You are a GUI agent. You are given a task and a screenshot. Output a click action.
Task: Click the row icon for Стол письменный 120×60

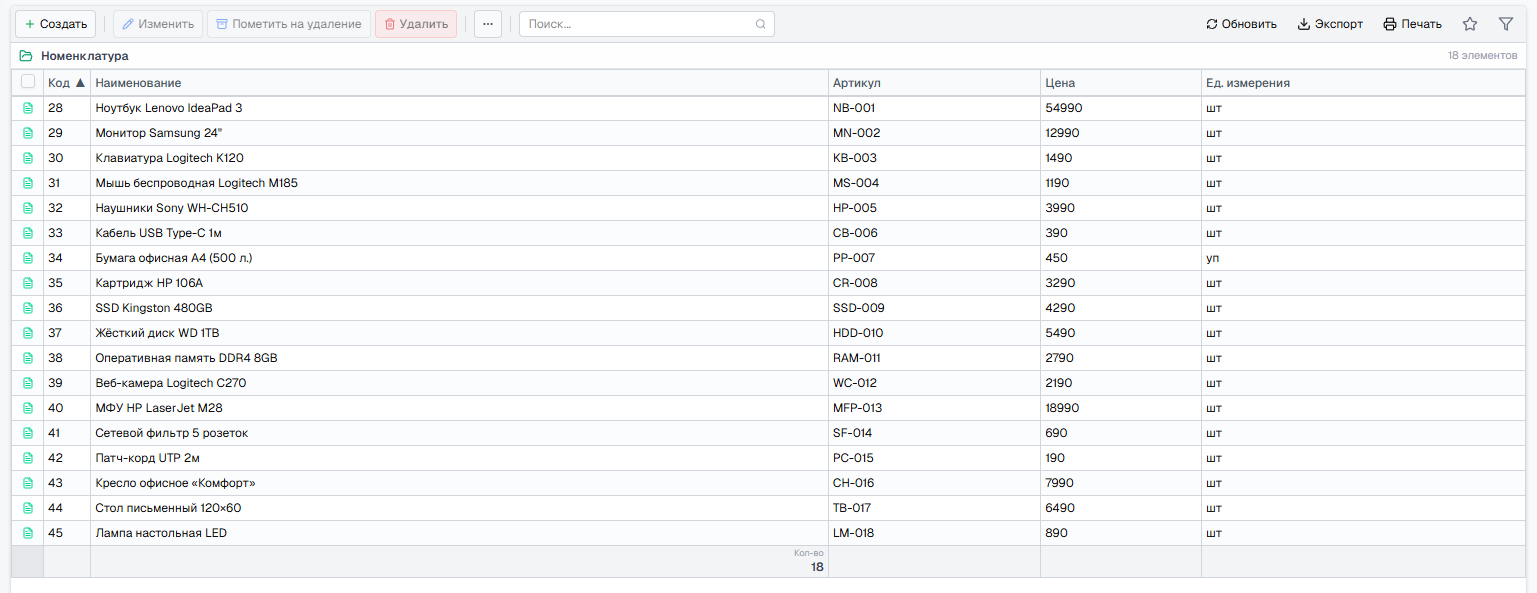coord(28,508)
